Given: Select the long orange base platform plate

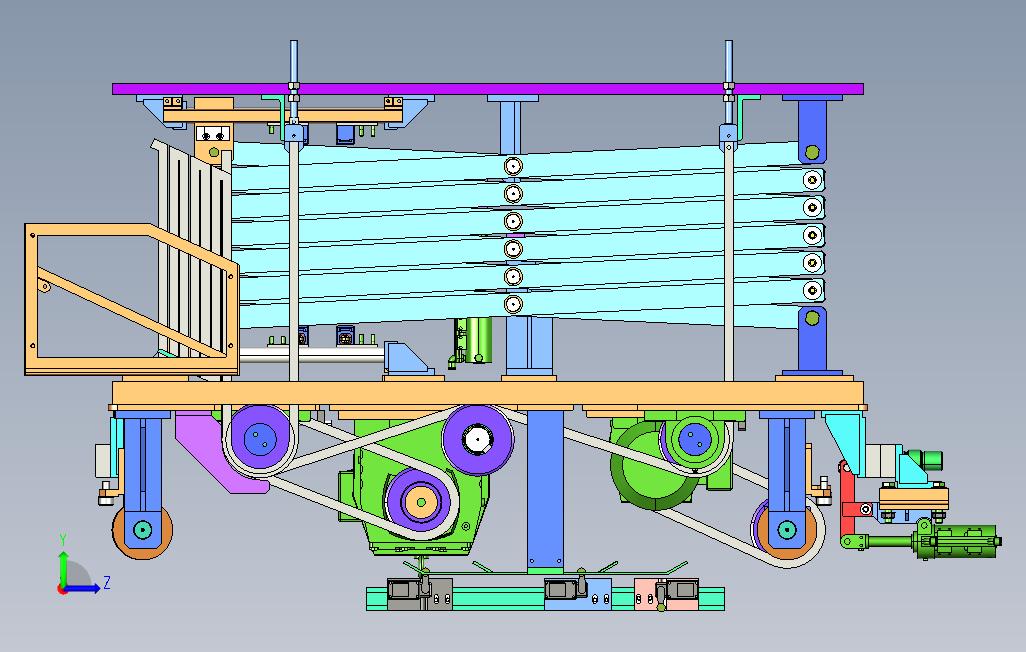Looking at the screenshot, I should tap(487, 393).
